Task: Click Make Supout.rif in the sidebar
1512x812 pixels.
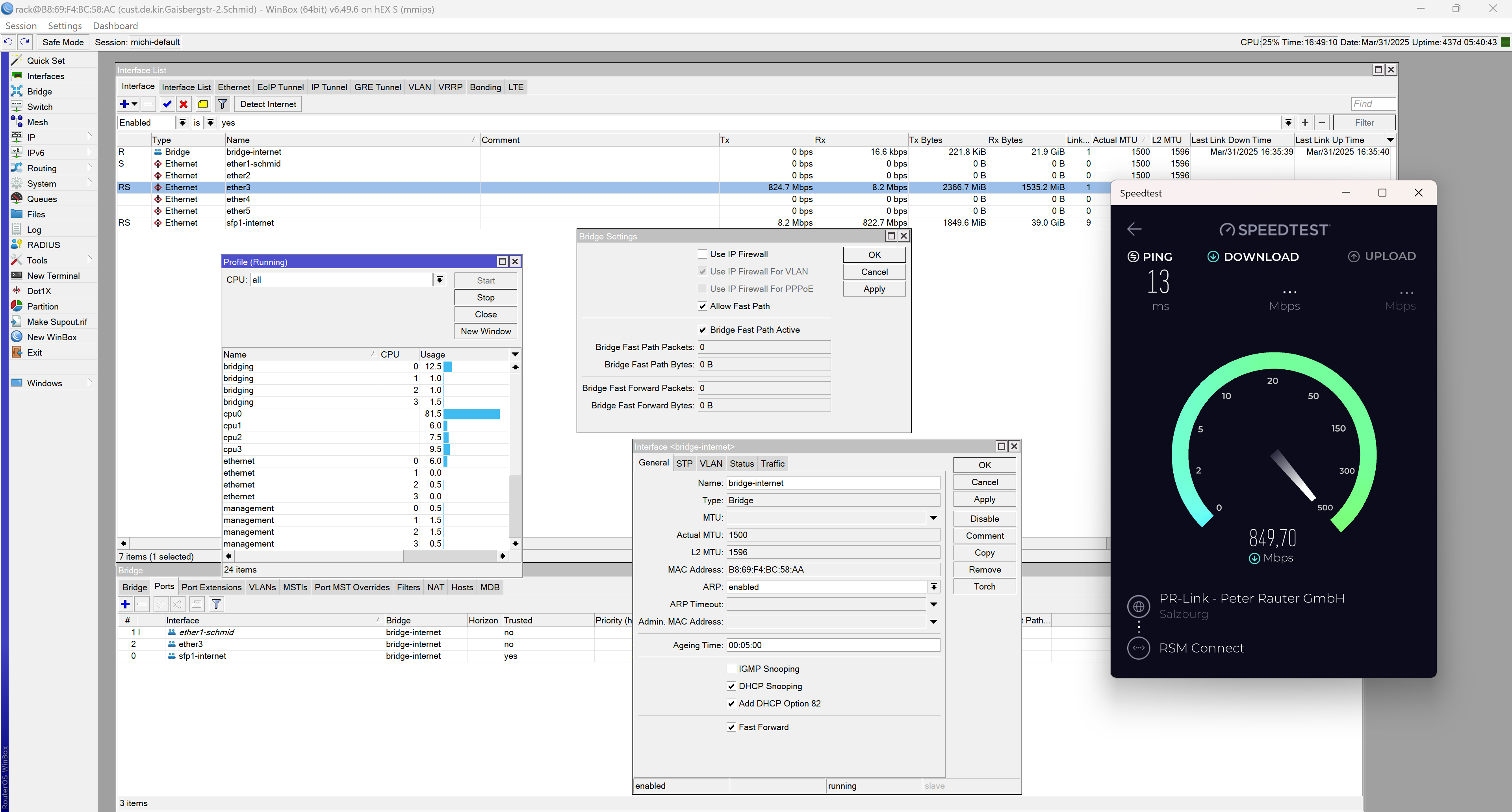Action: point(57,321)
